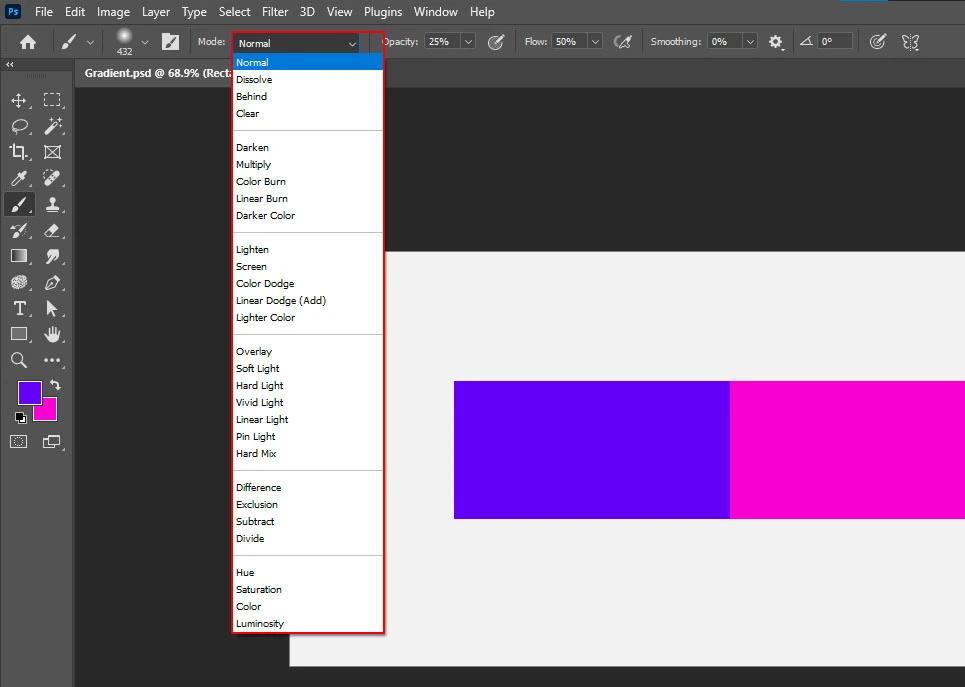This screenshot has width=965, height=687.
Task: Select the Move tool
Action: coord(18,100)
